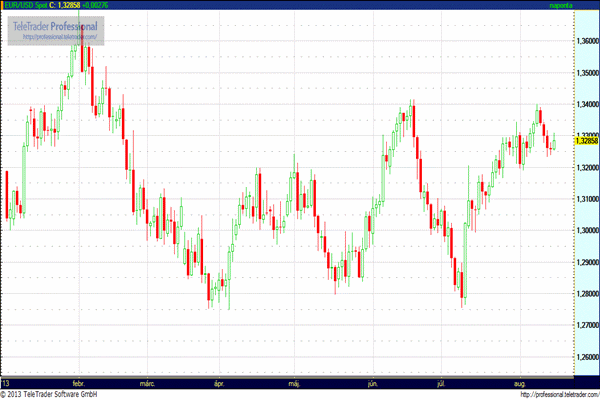The height and width of the screenshot is (400, 600).
Task: Click the 1,36000 price axis label
Action: click(x=586, y=41)
